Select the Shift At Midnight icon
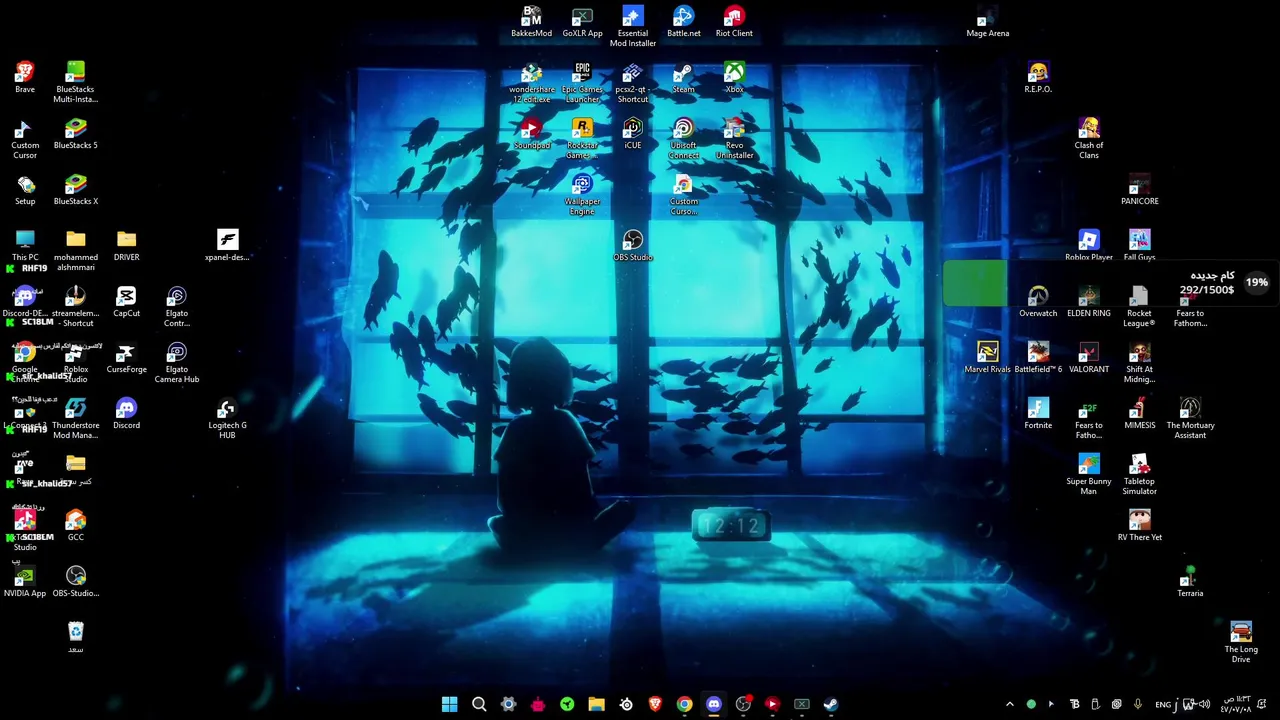Screen dimensions: 1280x720 (1139, 363)
